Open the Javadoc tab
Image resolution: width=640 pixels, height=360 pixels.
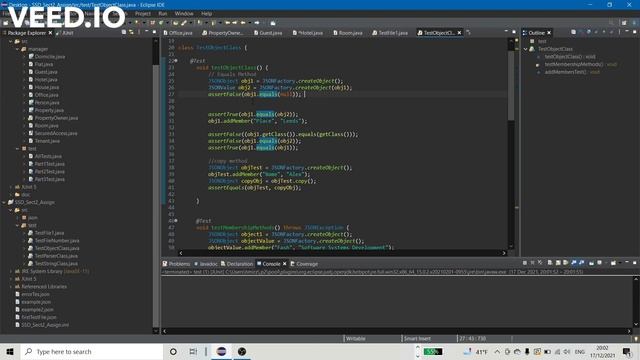pos(206,264)
